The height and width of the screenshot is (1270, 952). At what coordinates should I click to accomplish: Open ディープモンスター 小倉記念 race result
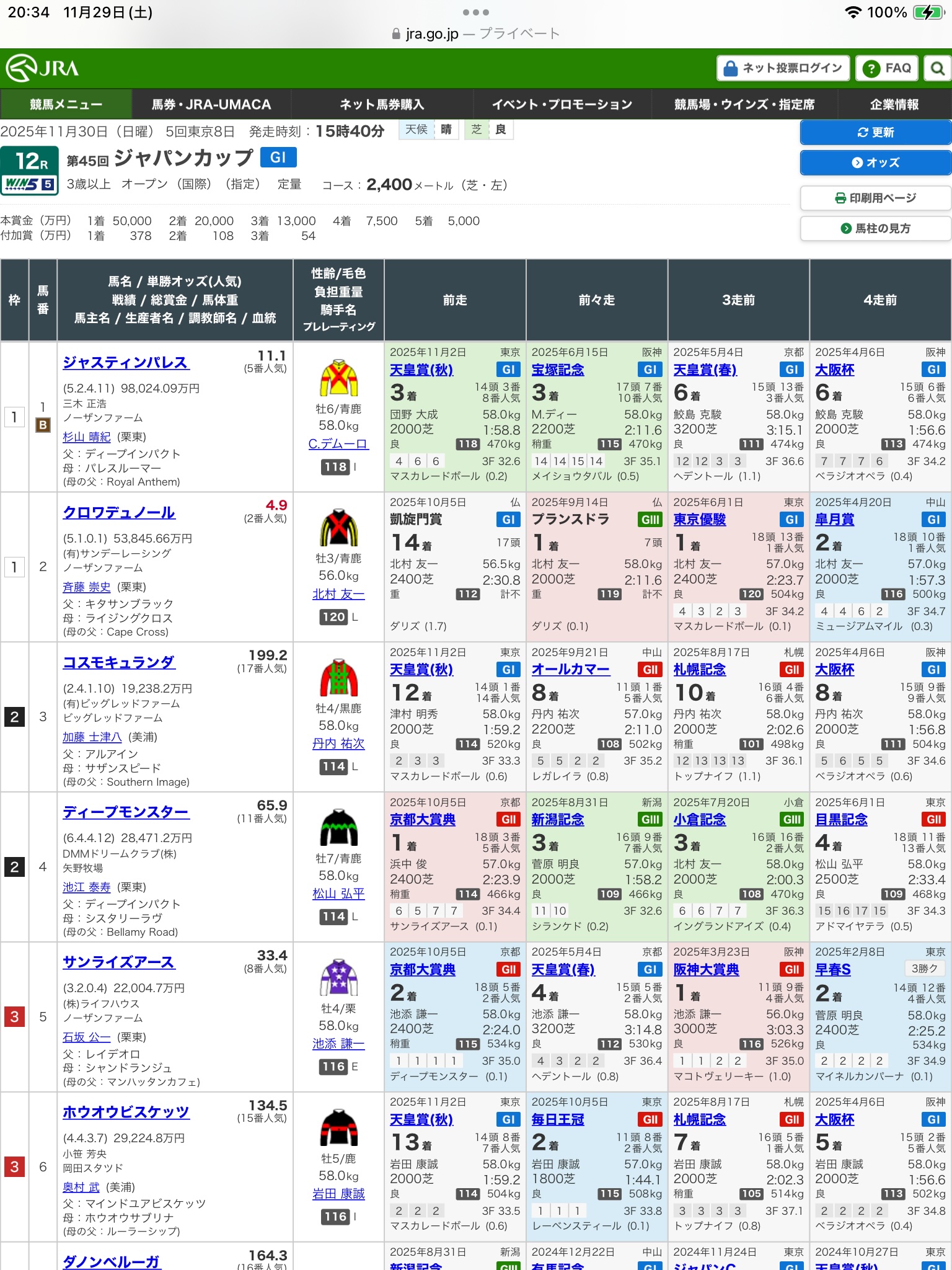(x=700, y=820)
